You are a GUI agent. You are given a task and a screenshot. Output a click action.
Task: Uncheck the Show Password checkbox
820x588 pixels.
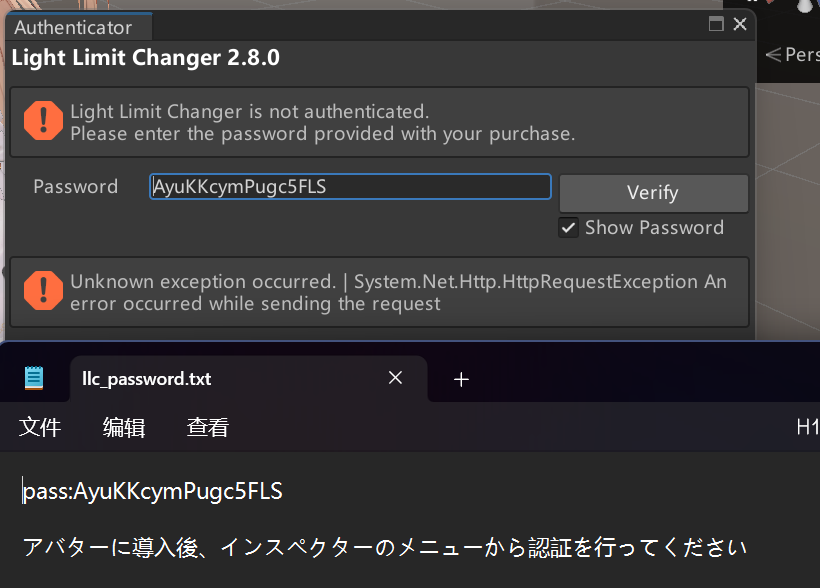[568, 228]
